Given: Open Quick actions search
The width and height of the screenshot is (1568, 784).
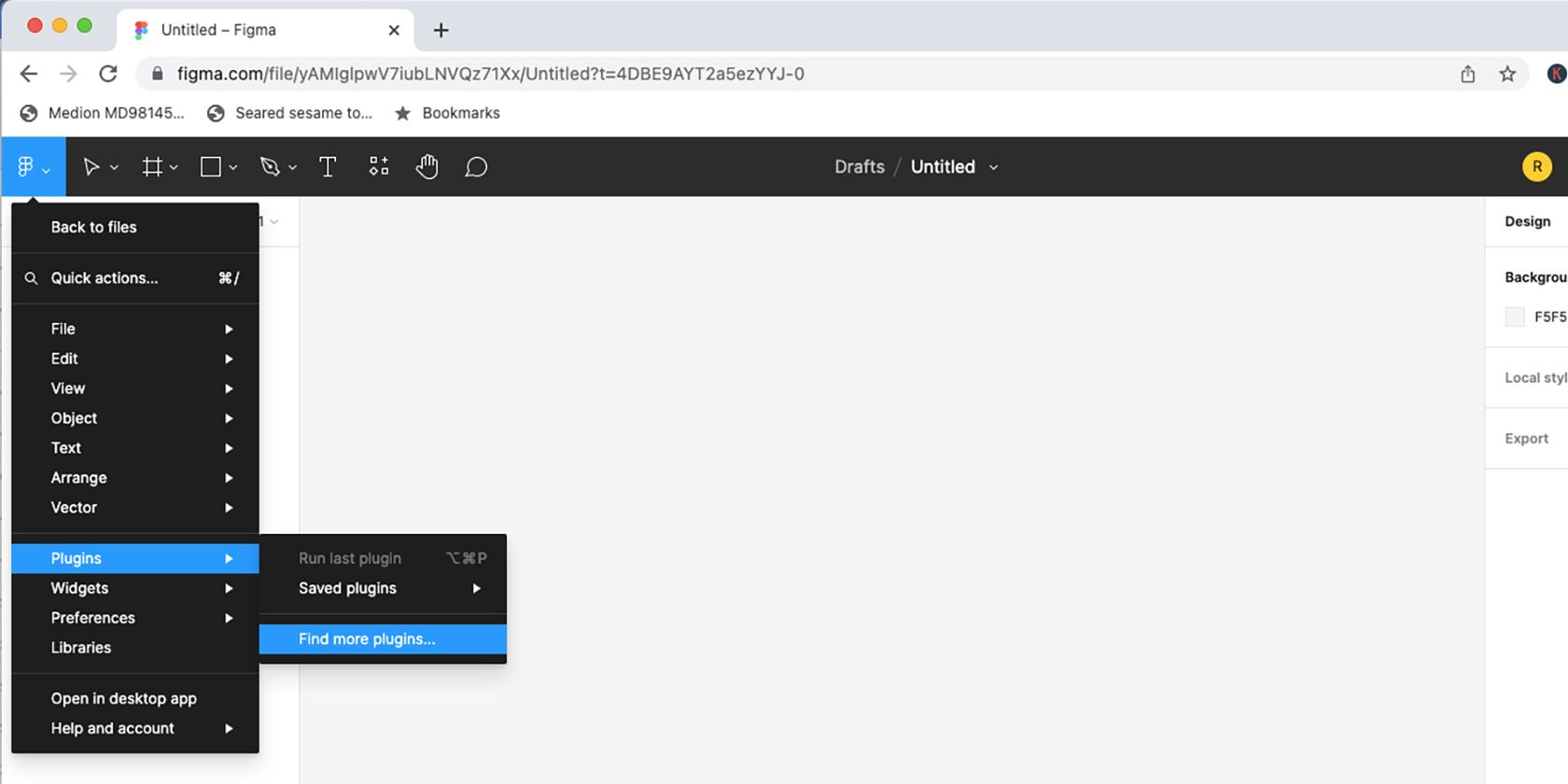Looking at the screenshot, I should pyautogui.click(x=135, y=278).
